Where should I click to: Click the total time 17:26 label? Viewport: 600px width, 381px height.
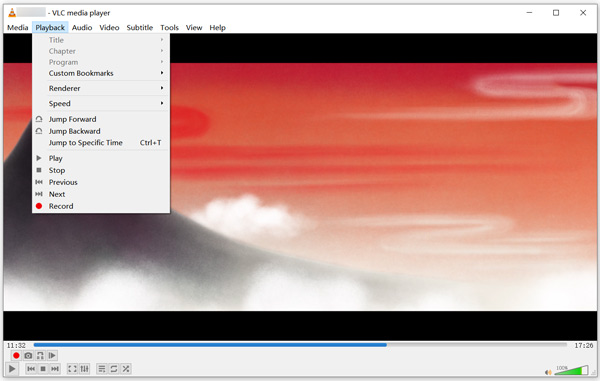[x=584, y=345]
